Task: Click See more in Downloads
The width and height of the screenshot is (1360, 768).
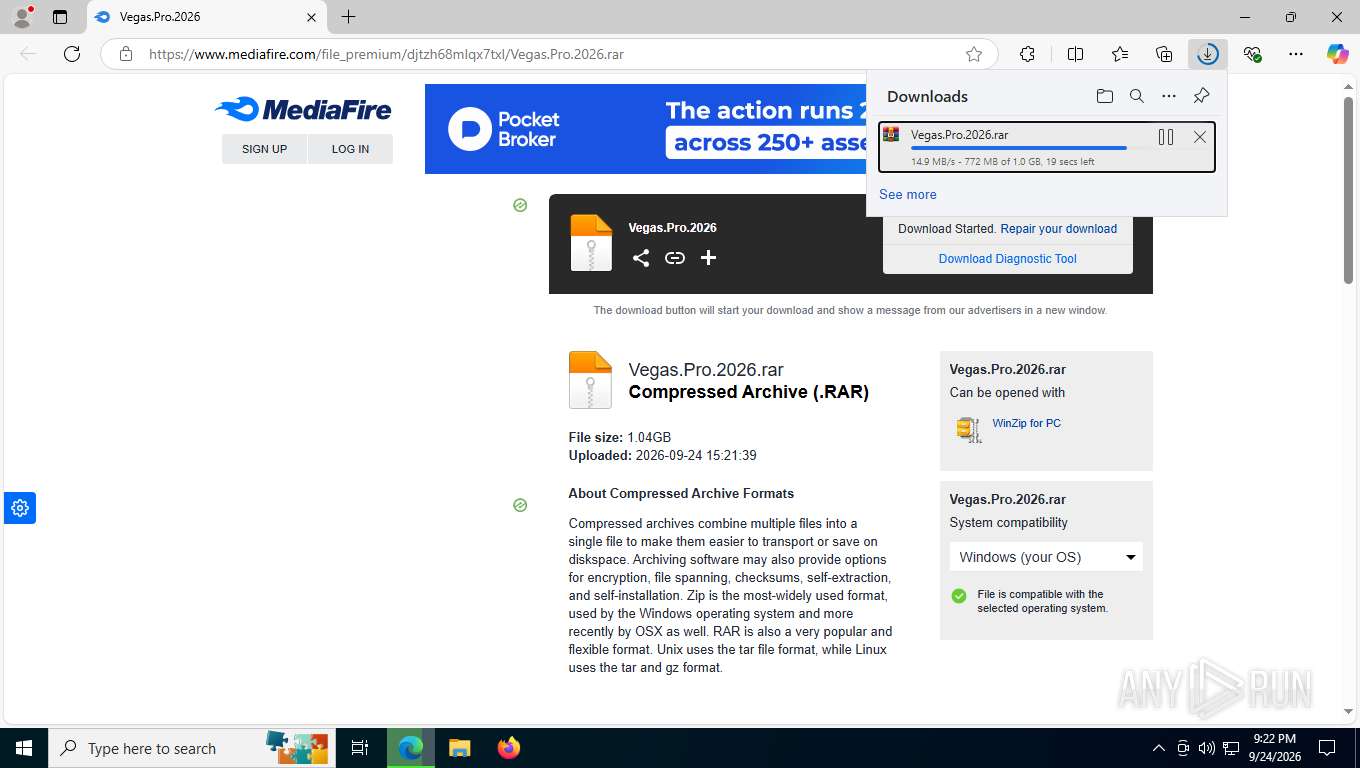Action: click(x=908, y=194)
